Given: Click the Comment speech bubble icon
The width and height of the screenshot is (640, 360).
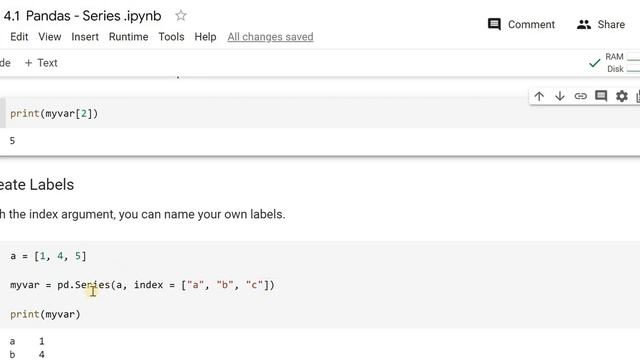Looking at the screenshot, I should pos(494,24).
